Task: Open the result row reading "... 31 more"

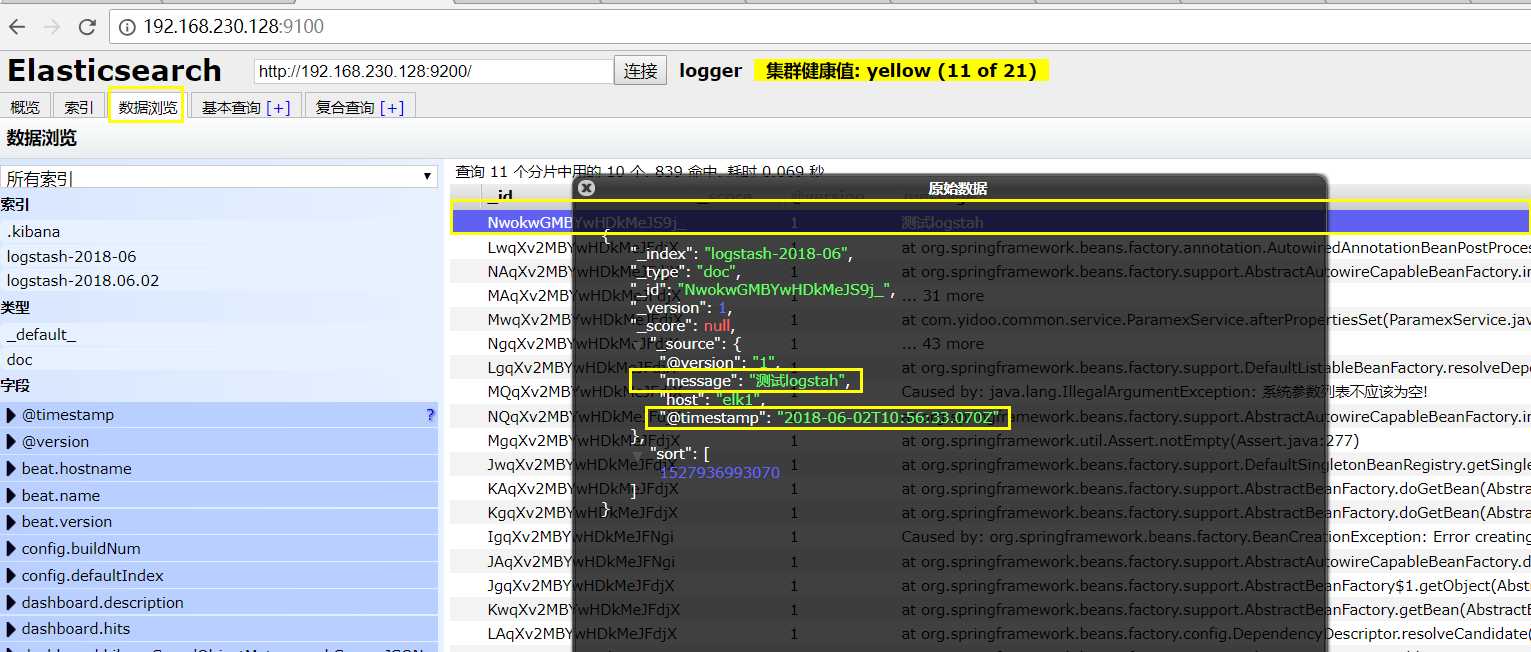Action: tap(991, 296)
